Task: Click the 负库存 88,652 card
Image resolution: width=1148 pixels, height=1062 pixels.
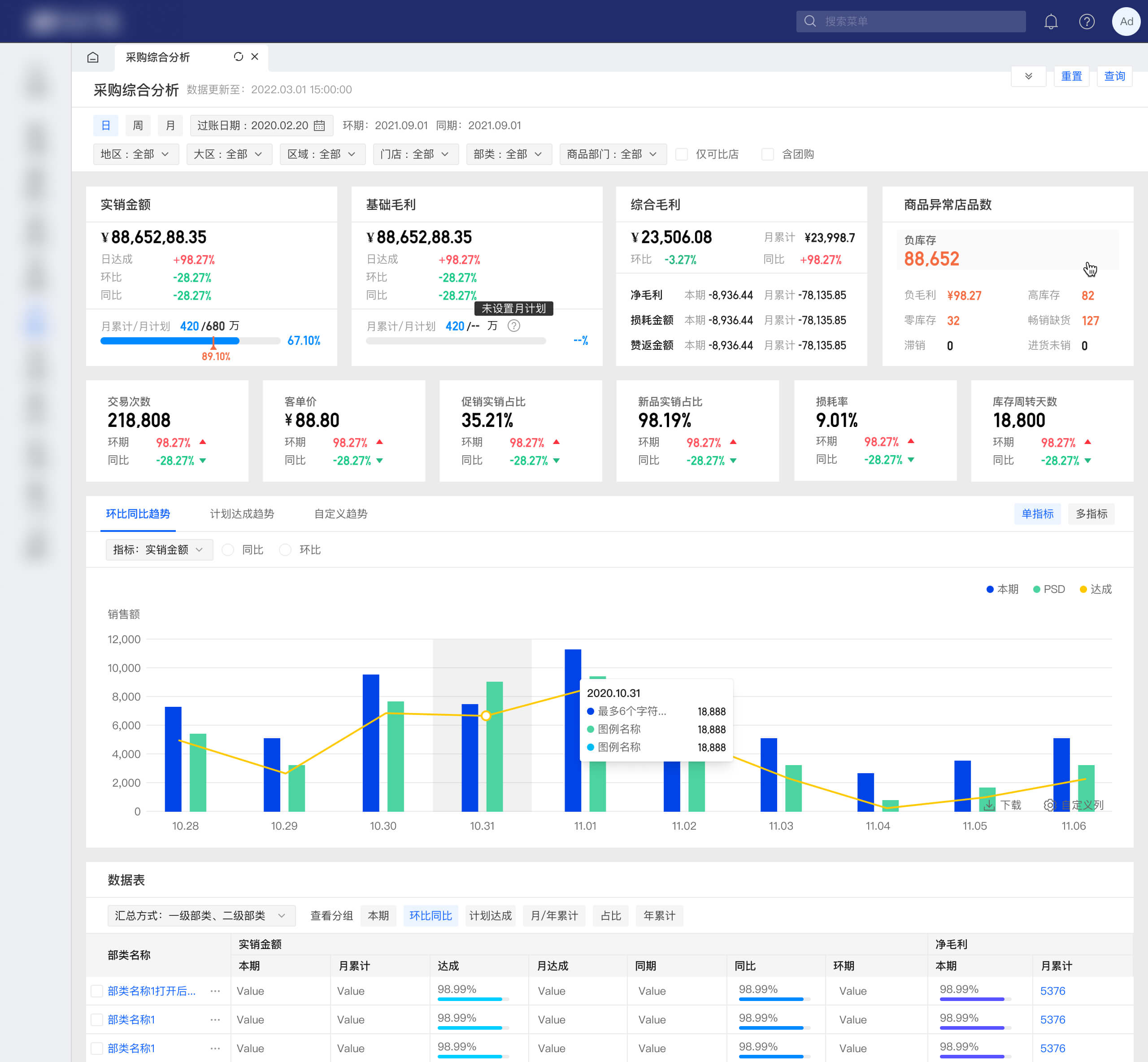Action: (1008, 250)
